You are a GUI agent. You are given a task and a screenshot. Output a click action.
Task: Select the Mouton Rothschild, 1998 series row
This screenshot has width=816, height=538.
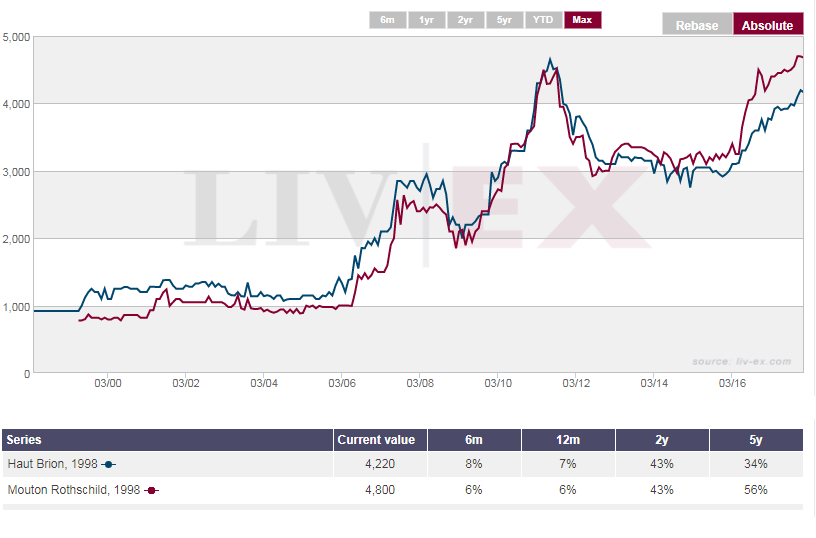click(x=402, y=490)
